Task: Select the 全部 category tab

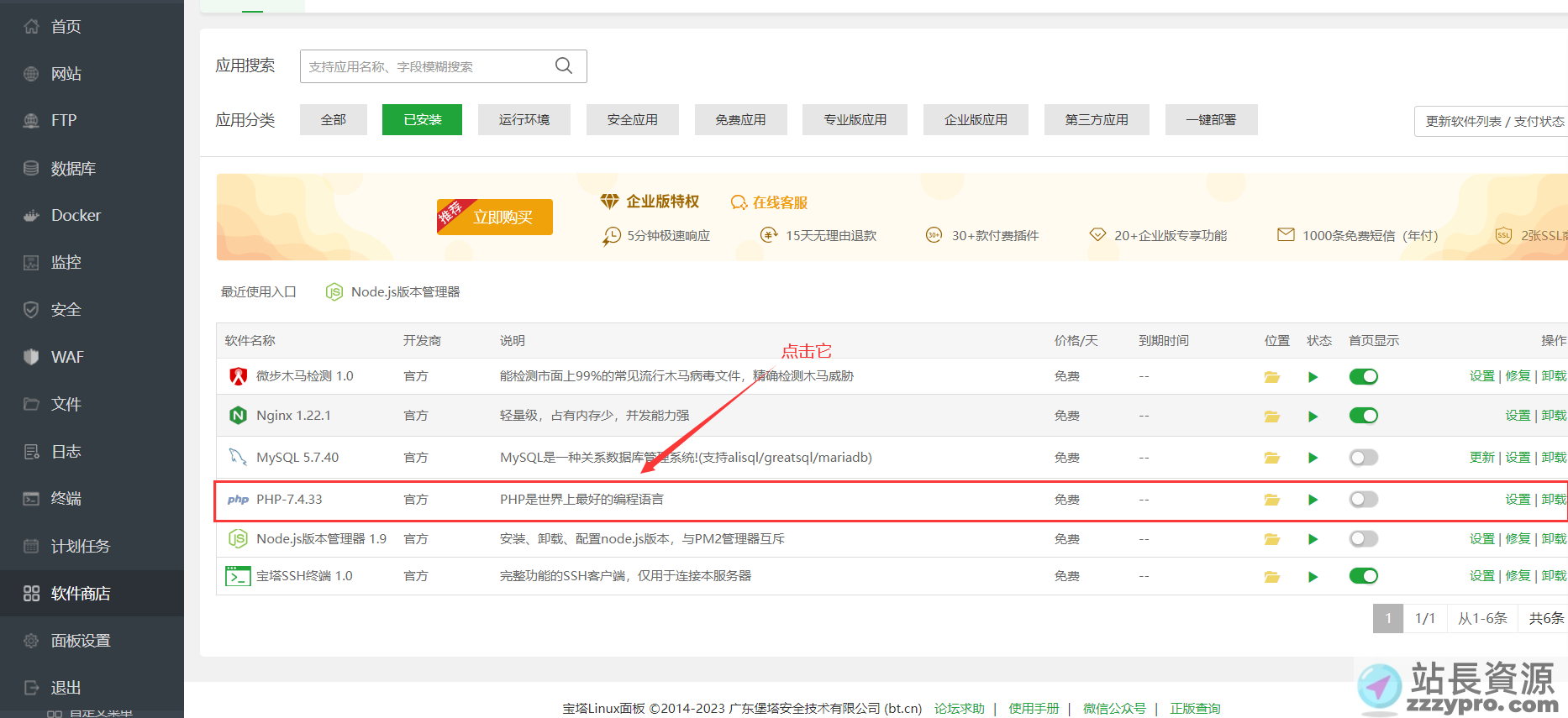Action: click(x=334, y=119)
